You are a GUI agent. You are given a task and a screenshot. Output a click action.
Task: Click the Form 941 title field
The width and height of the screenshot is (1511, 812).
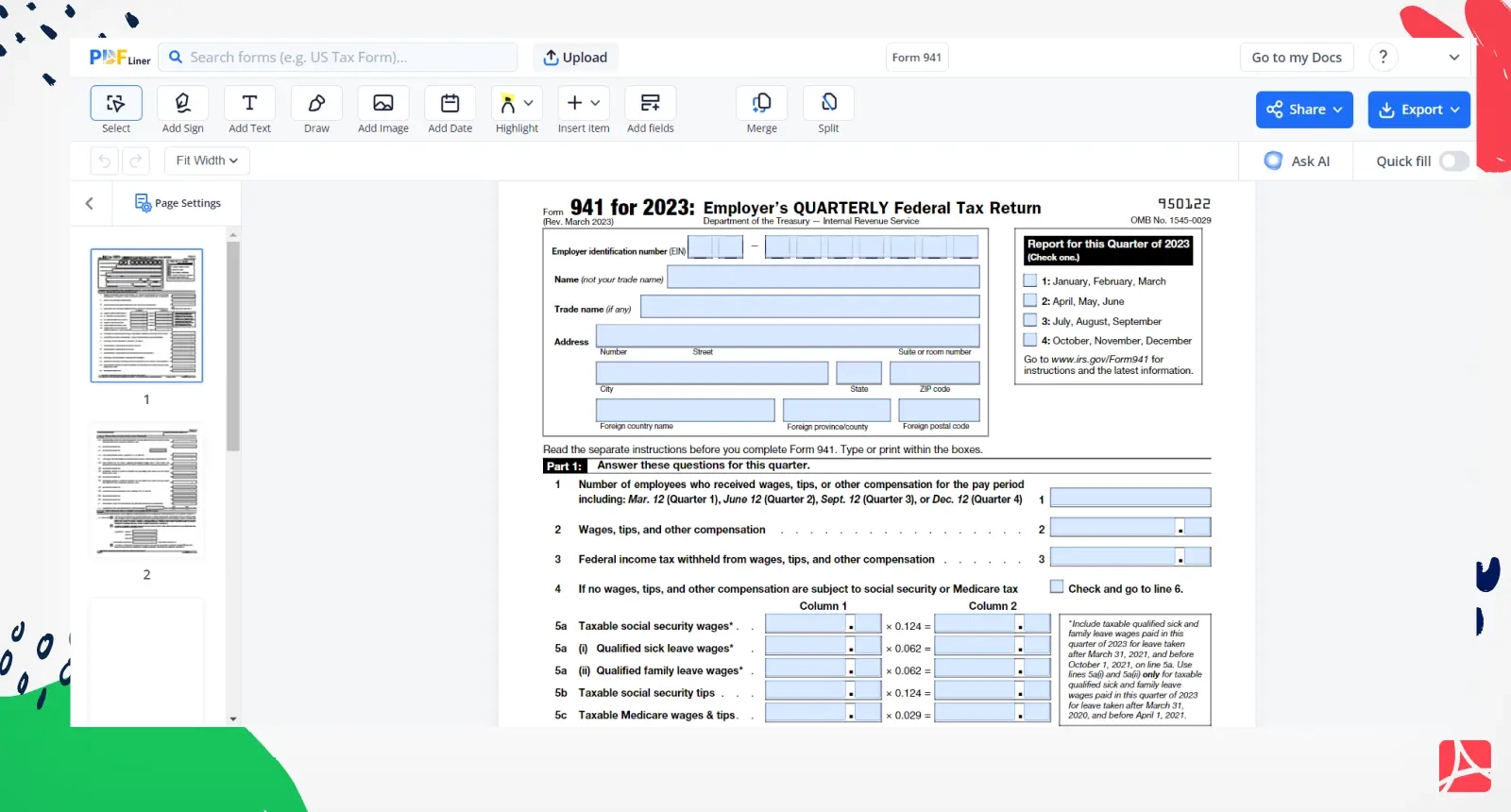point(917,57)
